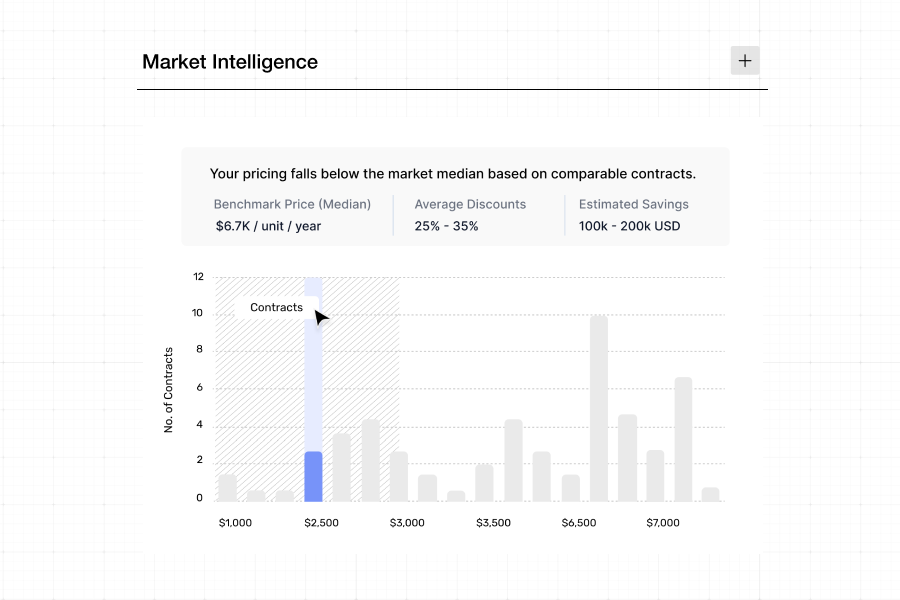Click the Contracts tooltip label
The height and width of the screenshot is (600, 900).
pos(276,307)
